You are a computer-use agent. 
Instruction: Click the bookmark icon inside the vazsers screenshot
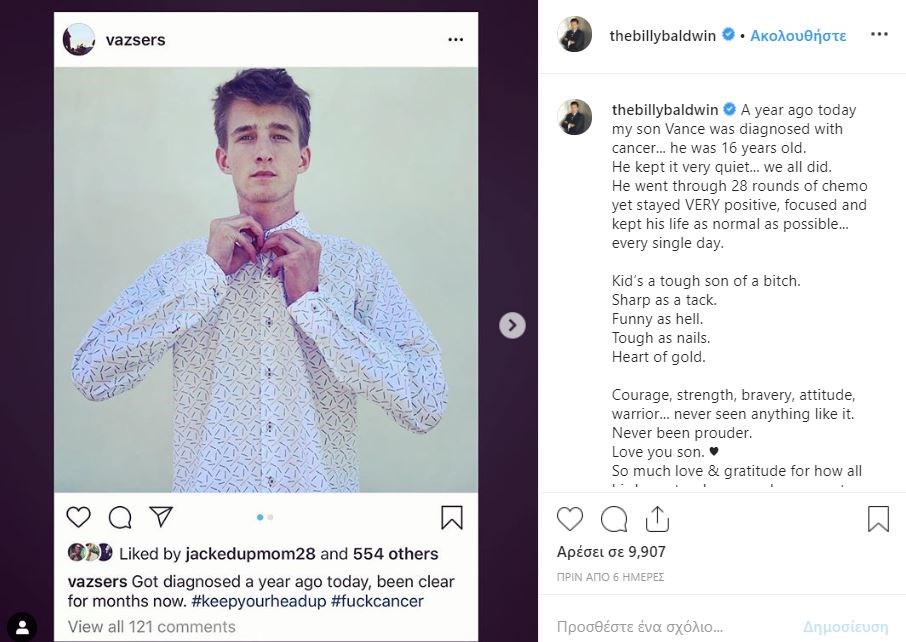451,517
